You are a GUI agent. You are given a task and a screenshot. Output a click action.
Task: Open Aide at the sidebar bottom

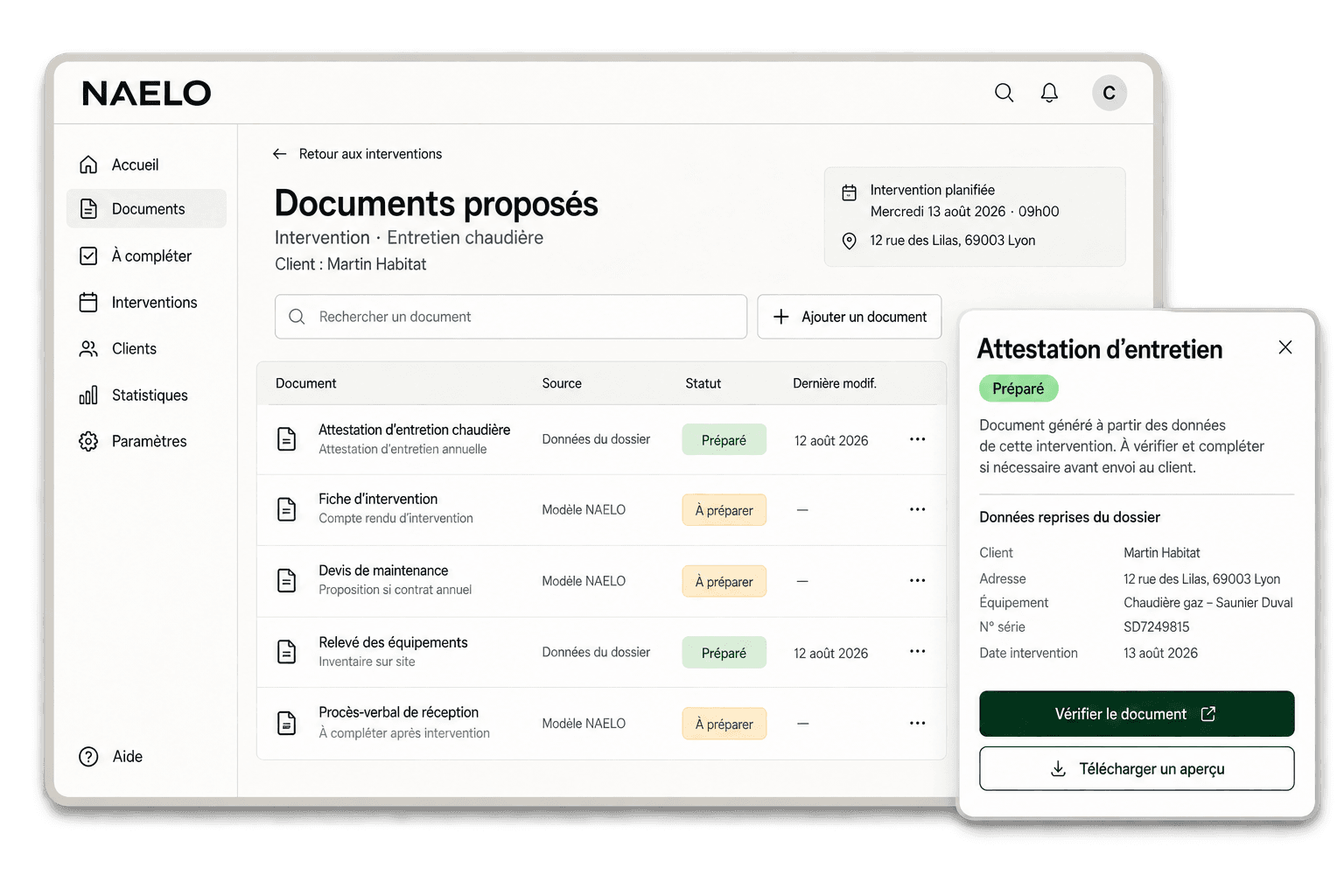click(x=111, y=757)
